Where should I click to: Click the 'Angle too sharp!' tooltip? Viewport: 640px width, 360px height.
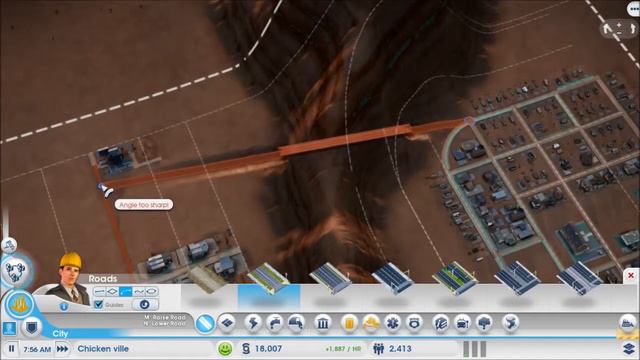(144, 204)
